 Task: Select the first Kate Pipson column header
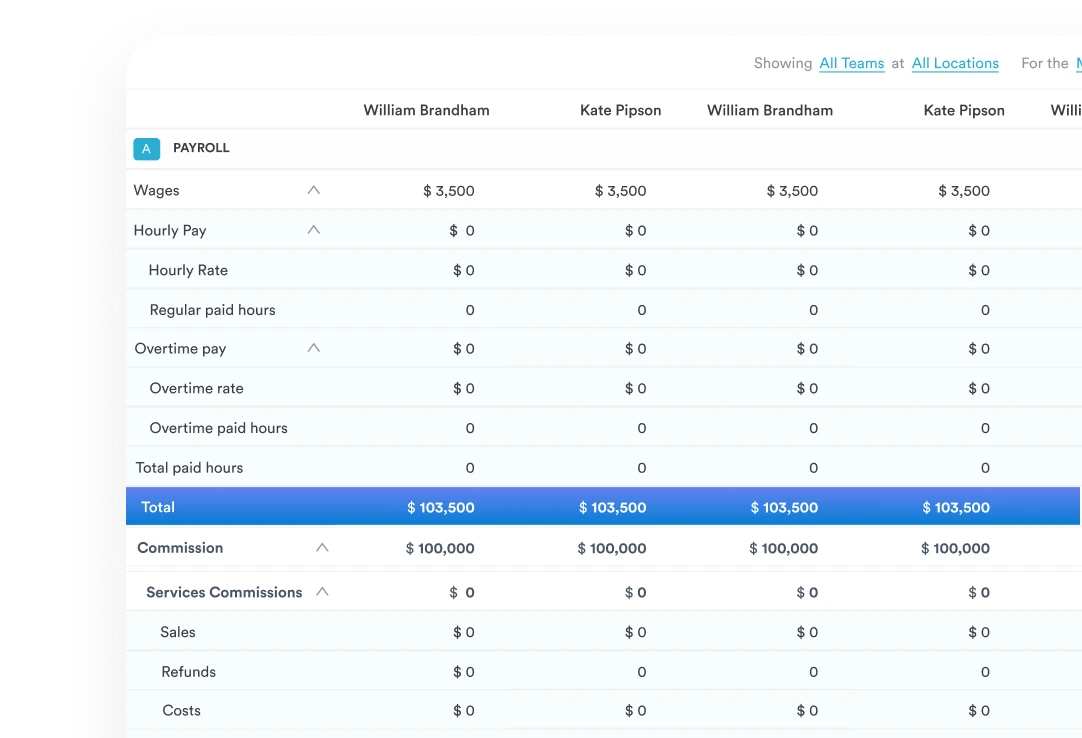[x=620, y=110]
